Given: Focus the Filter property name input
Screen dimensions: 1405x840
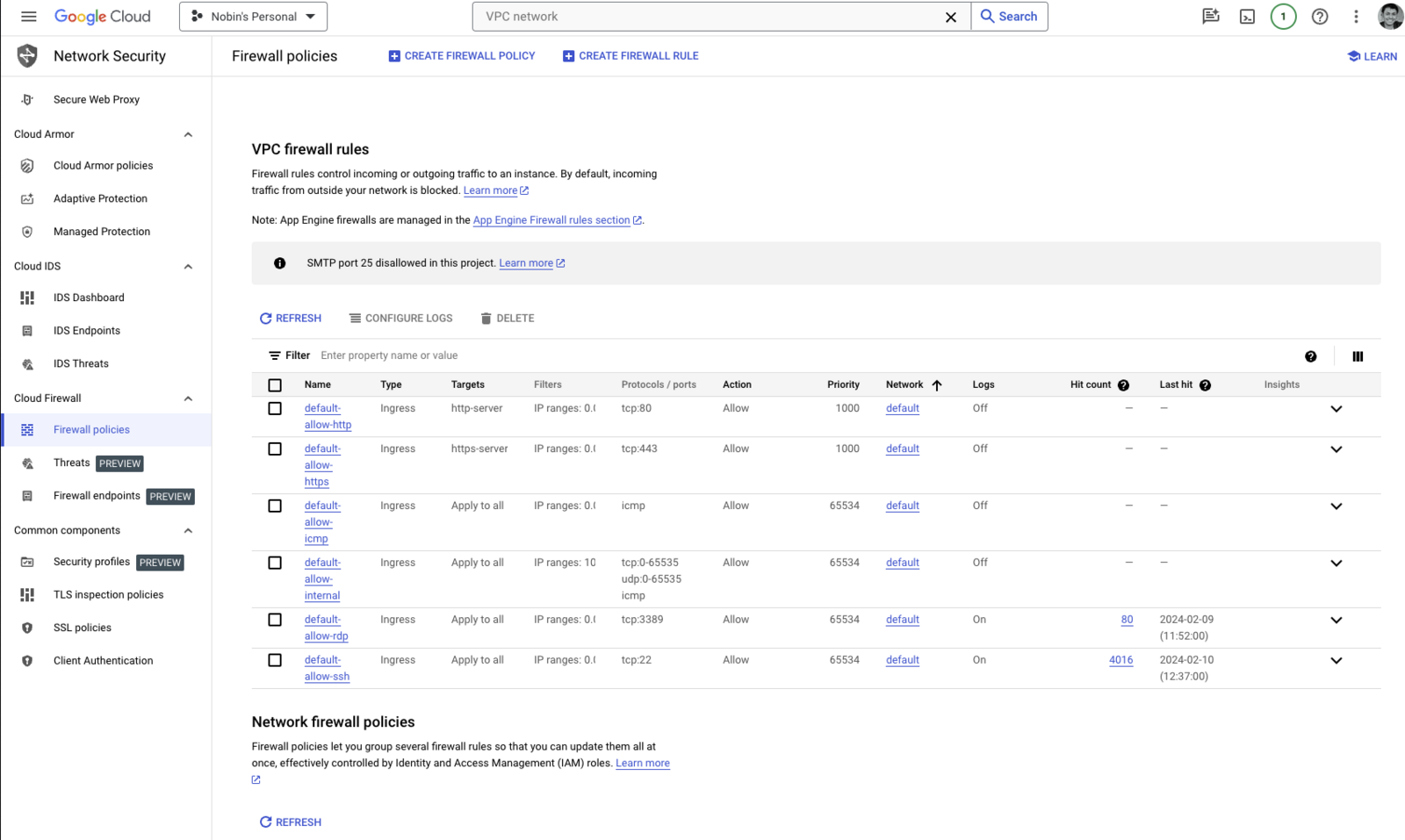Looking at the screenshot, I should pyautogui.click(x=527, y=356).
